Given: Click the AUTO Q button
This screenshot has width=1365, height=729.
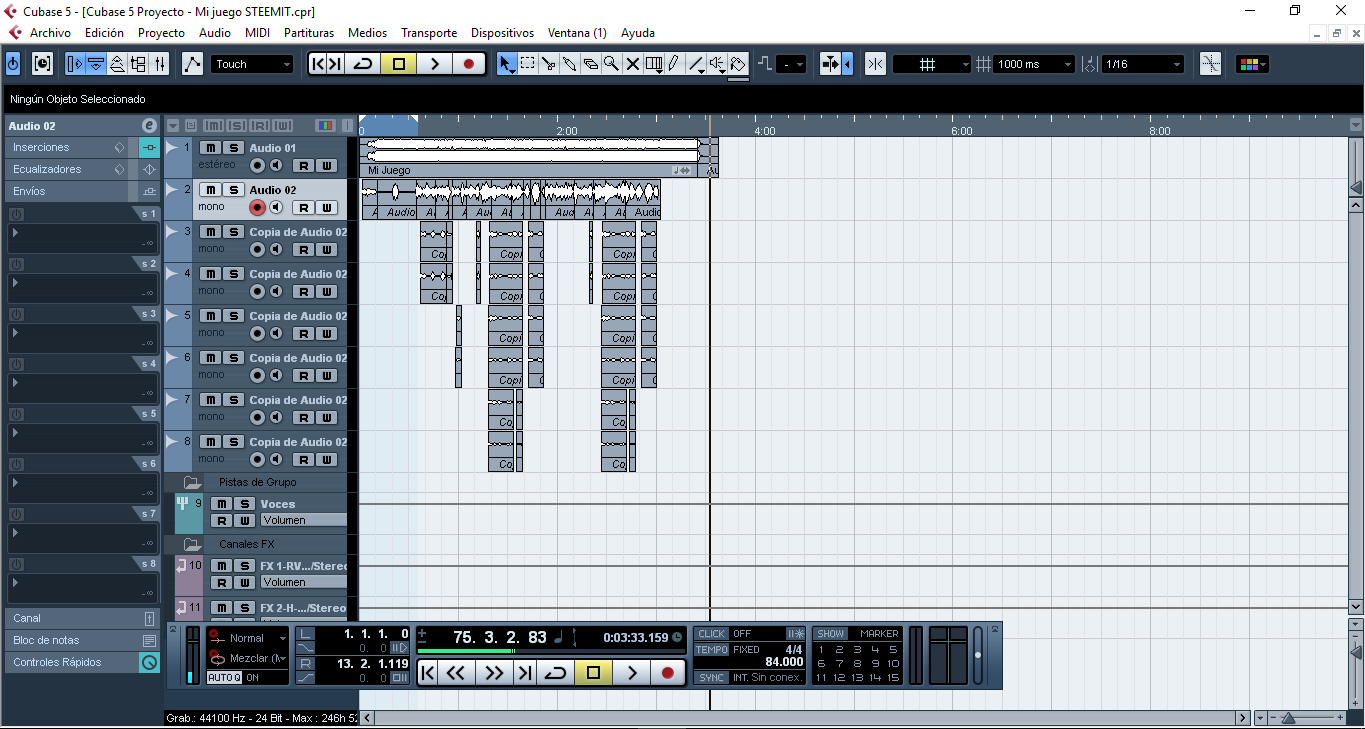Looking at the screenshot, I should 224,678.
